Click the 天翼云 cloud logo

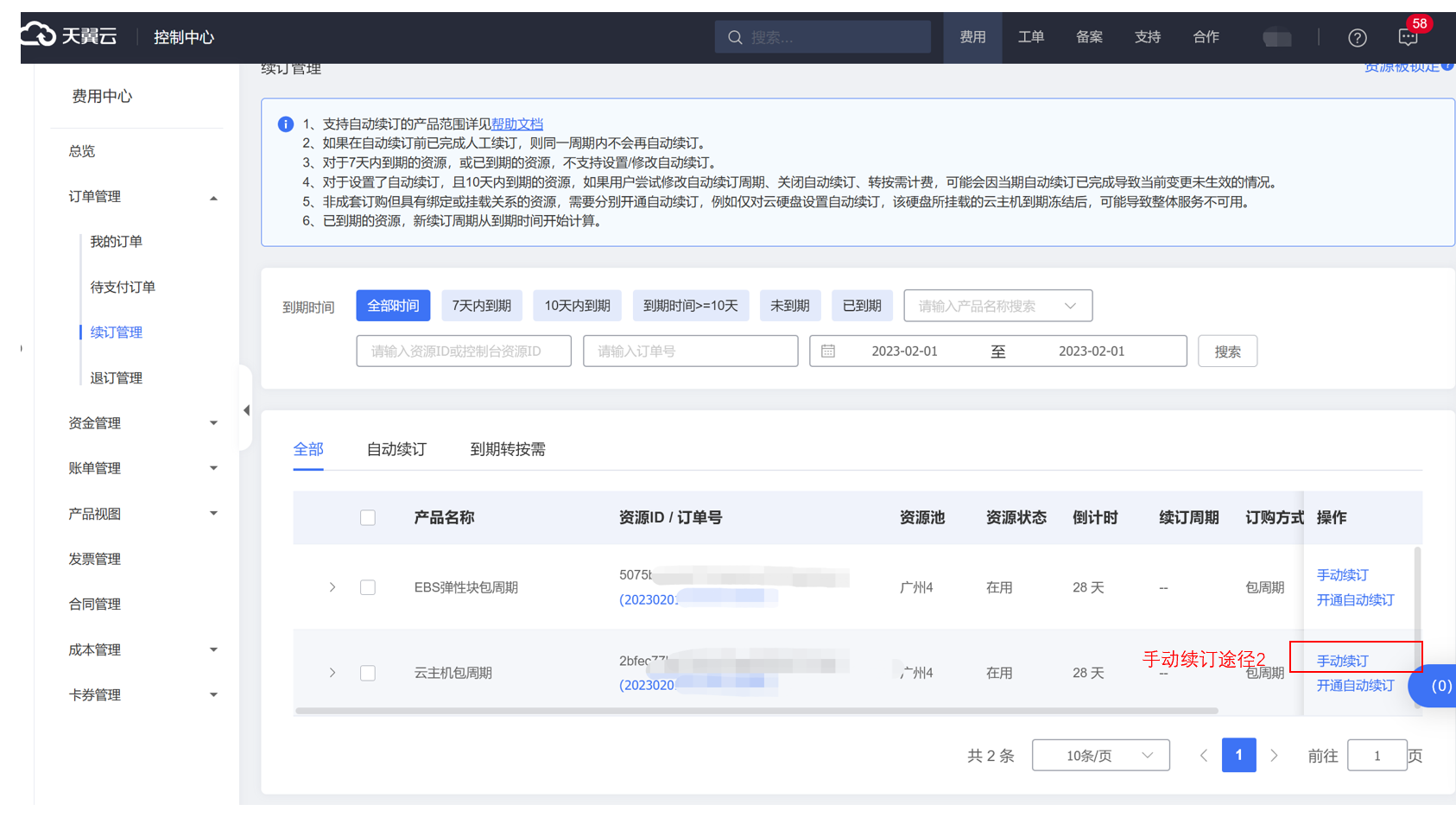pos(69,35)
